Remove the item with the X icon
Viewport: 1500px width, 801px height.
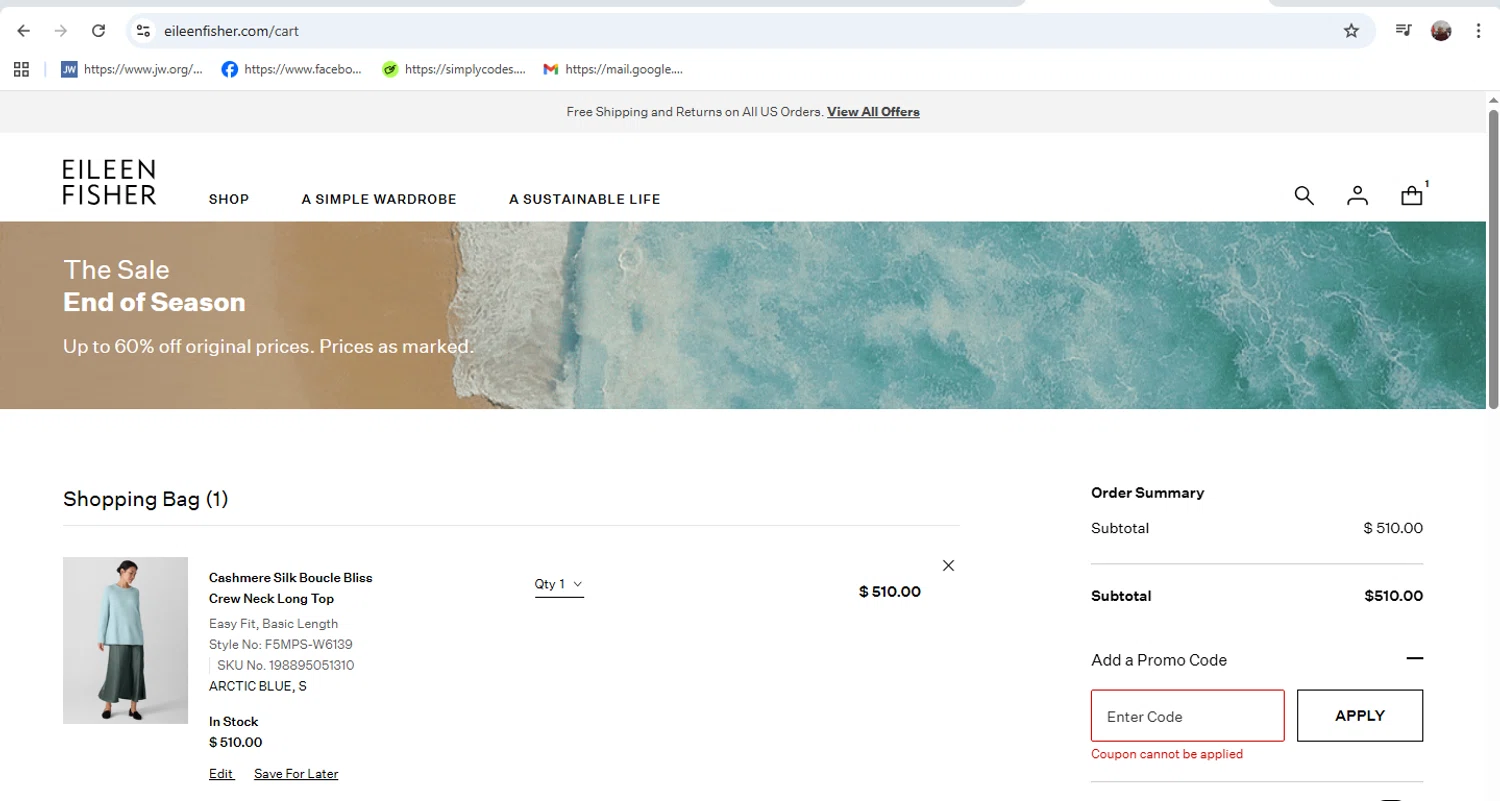pos(948,565)
